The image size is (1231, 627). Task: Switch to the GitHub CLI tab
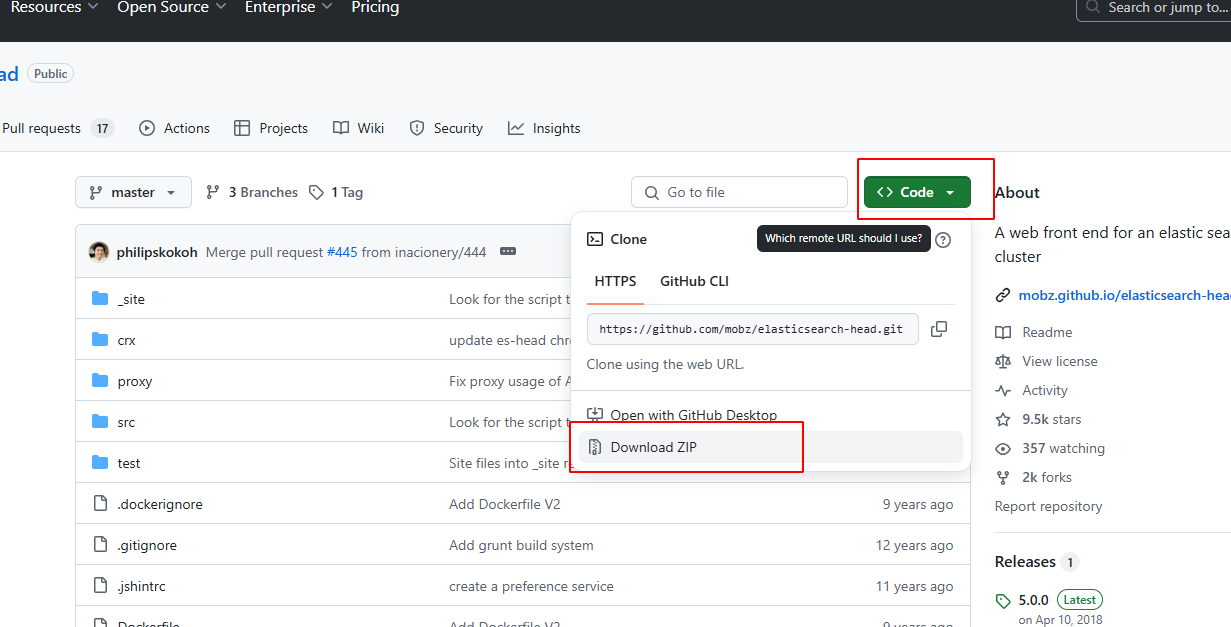(x=694, y=281)
